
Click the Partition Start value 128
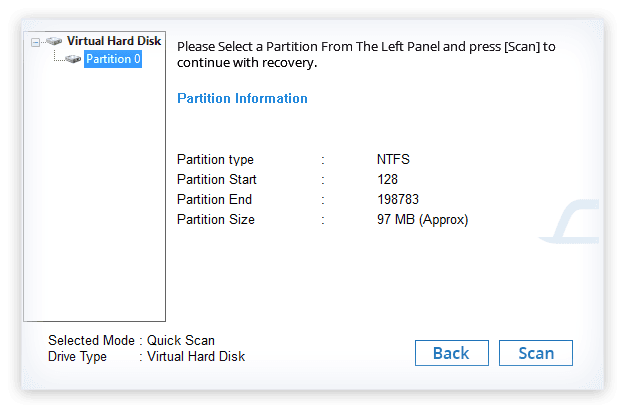[387, 179]
